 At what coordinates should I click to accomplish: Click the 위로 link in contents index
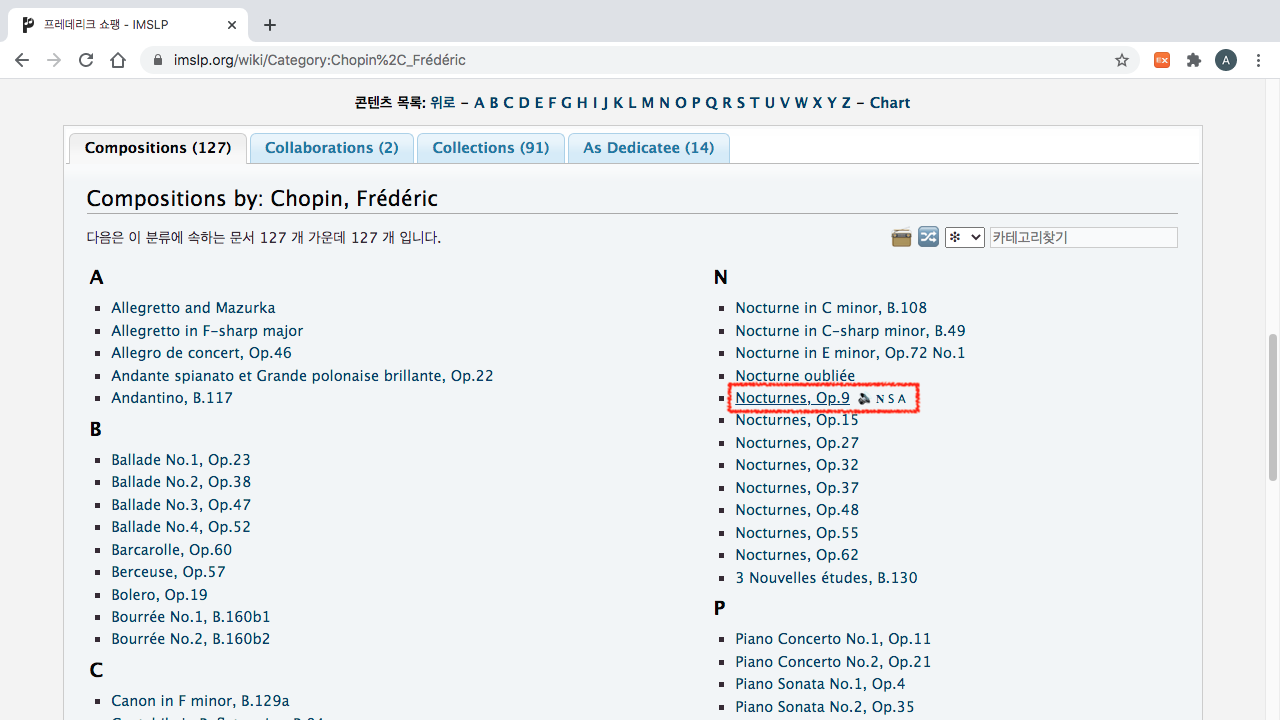coord(443,103)
